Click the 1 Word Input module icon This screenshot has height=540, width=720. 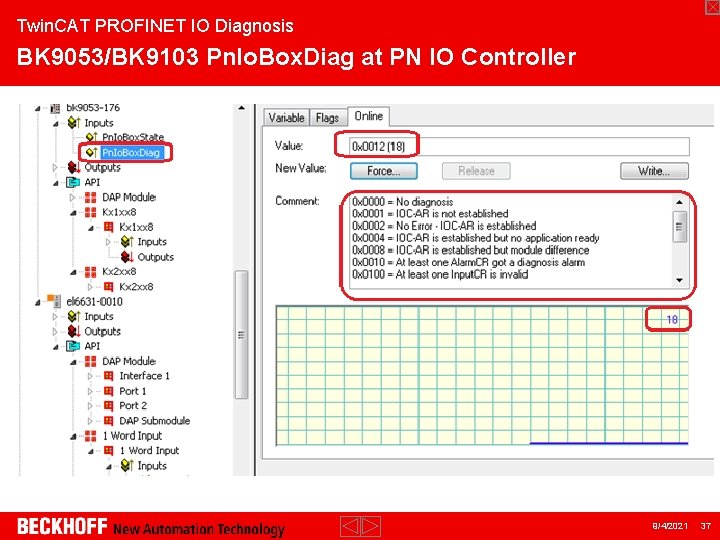click(90, 436)
